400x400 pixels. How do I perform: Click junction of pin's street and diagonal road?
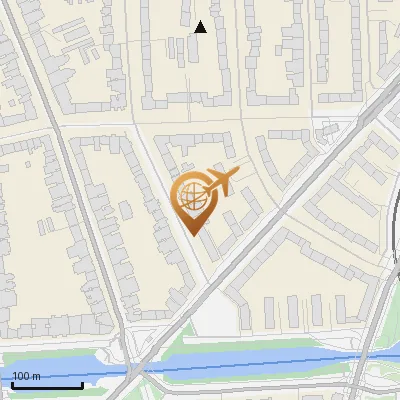[x=207, y=283]
